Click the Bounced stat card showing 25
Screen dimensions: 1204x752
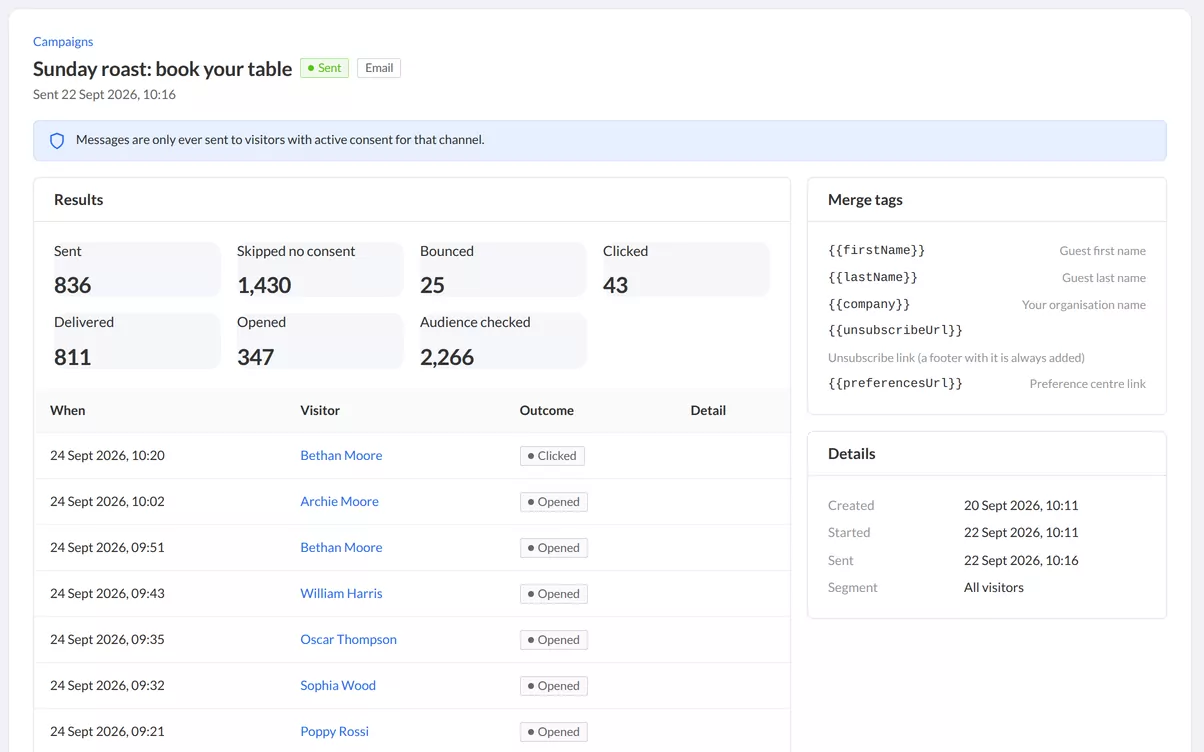point(502,269)
